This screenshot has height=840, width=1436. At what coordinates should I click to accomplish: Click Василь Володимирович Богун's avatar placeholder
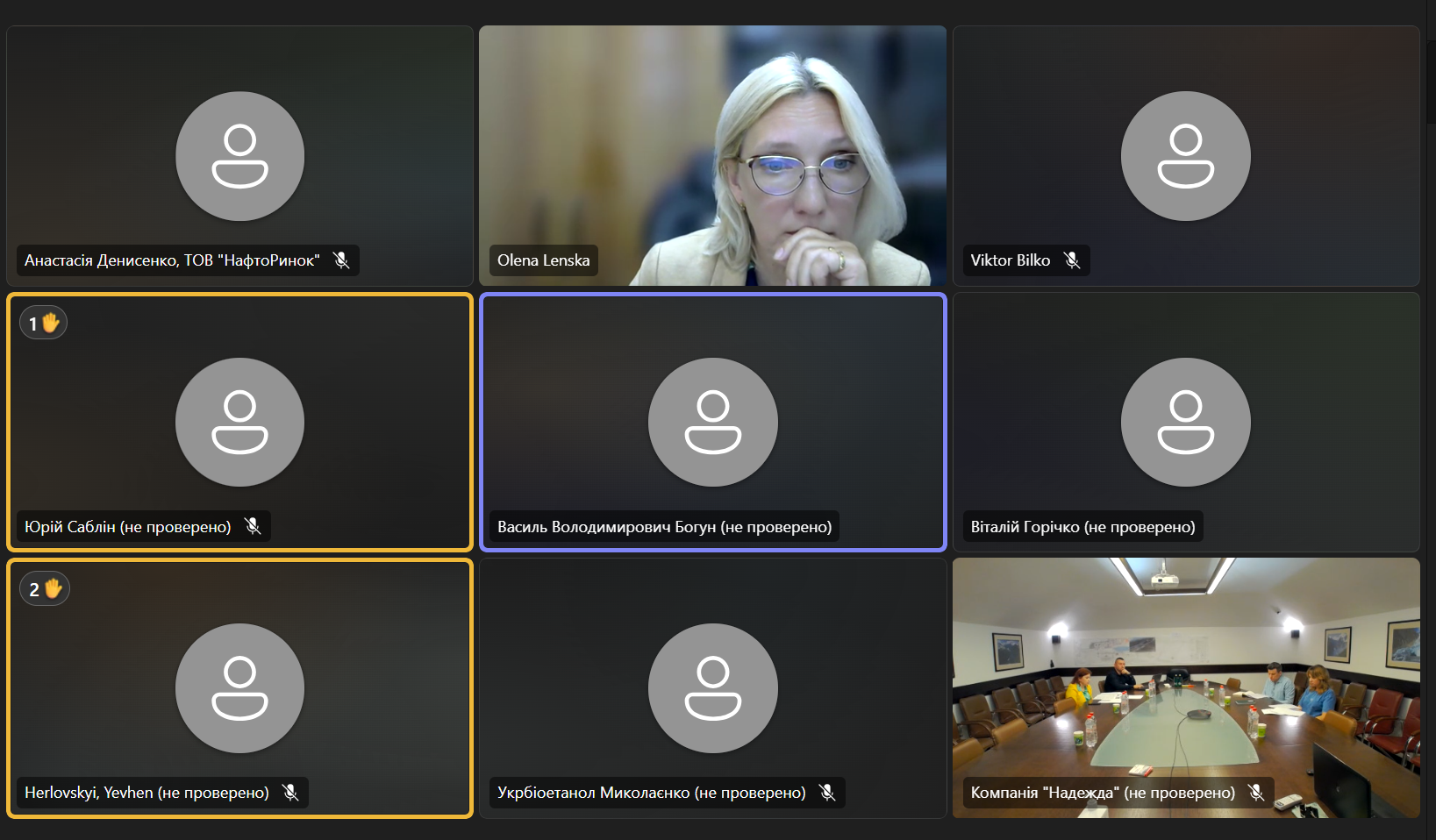pyautogui.click(x=712, y=422)
